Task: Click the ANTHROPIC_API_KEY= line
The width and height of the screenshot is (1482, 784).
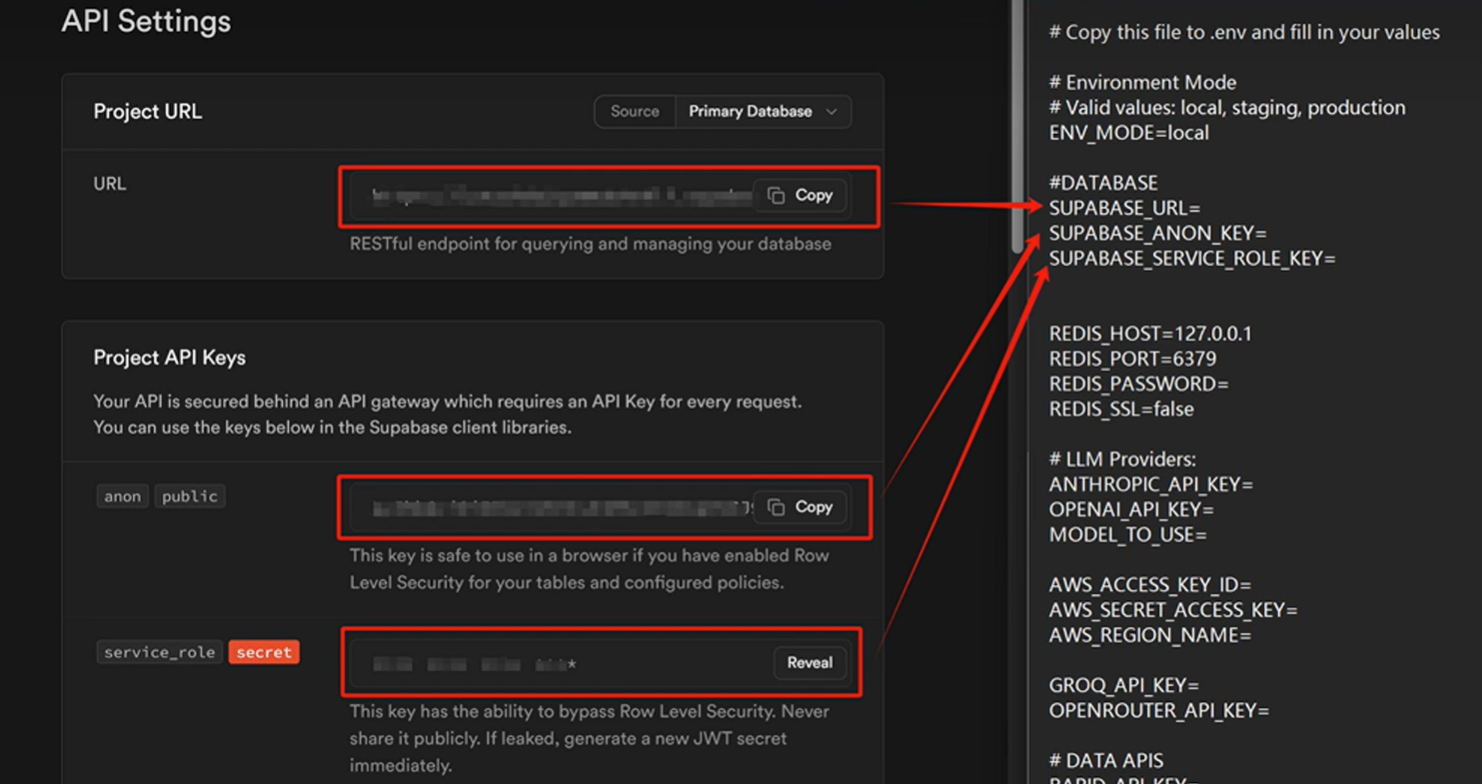Action: pos(1151,485)
